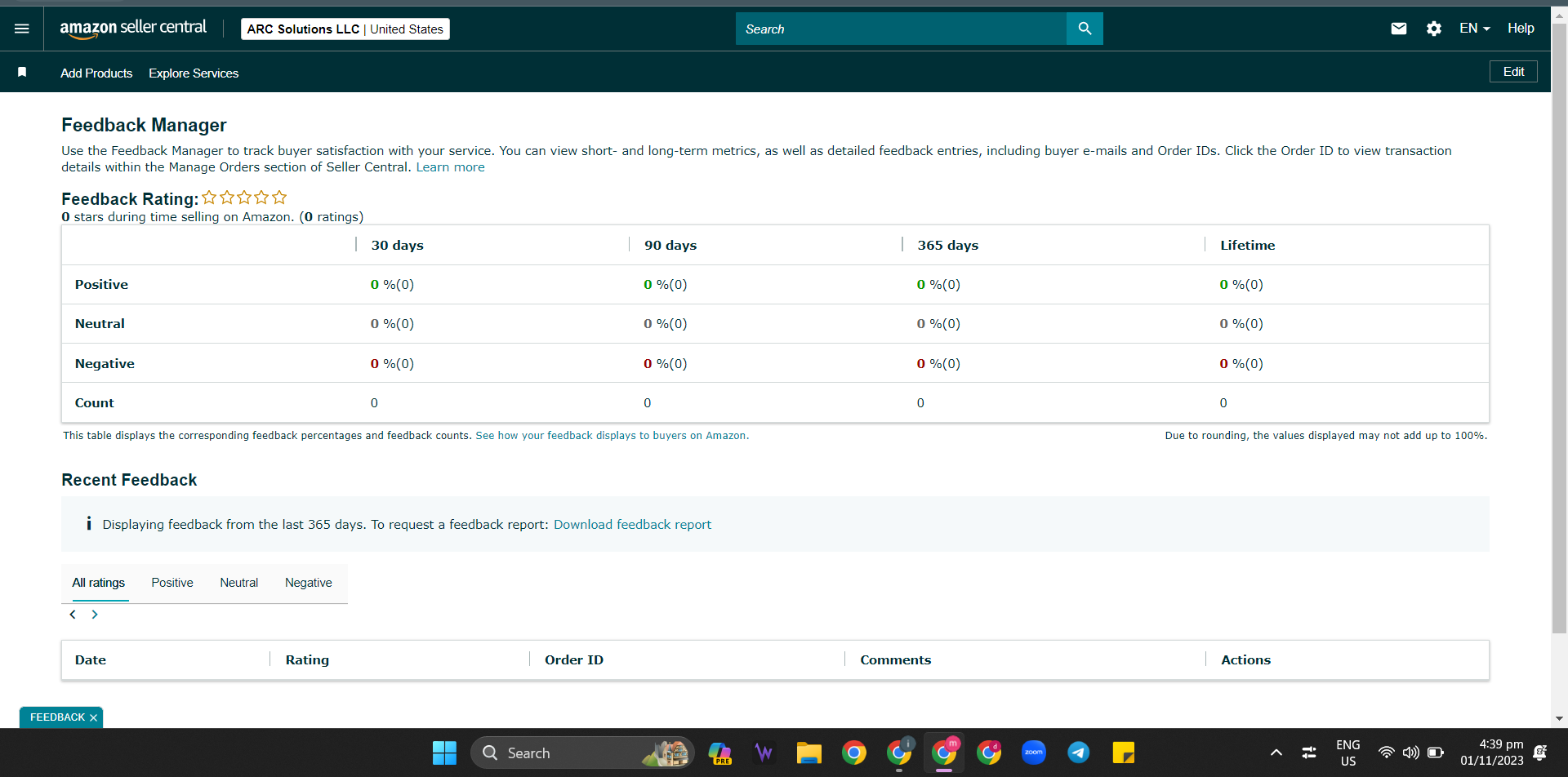Open File Explorer from taskbar
1568x777 pixels.
(x=809, y=753)
